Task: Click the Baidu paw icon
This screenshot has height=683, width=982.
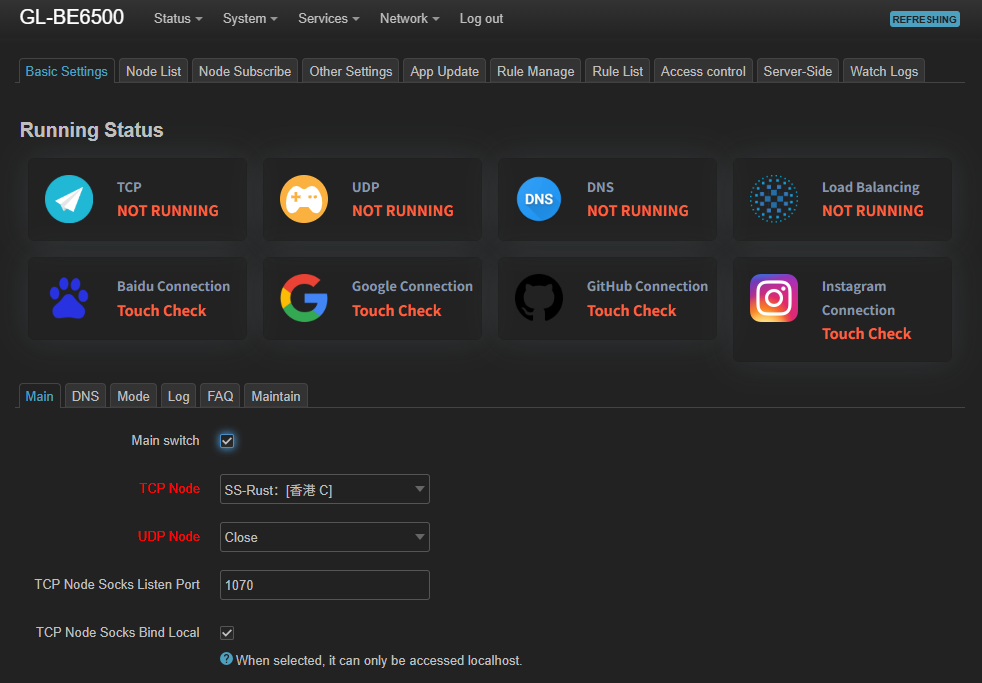Action: click(x=69, y=298)
